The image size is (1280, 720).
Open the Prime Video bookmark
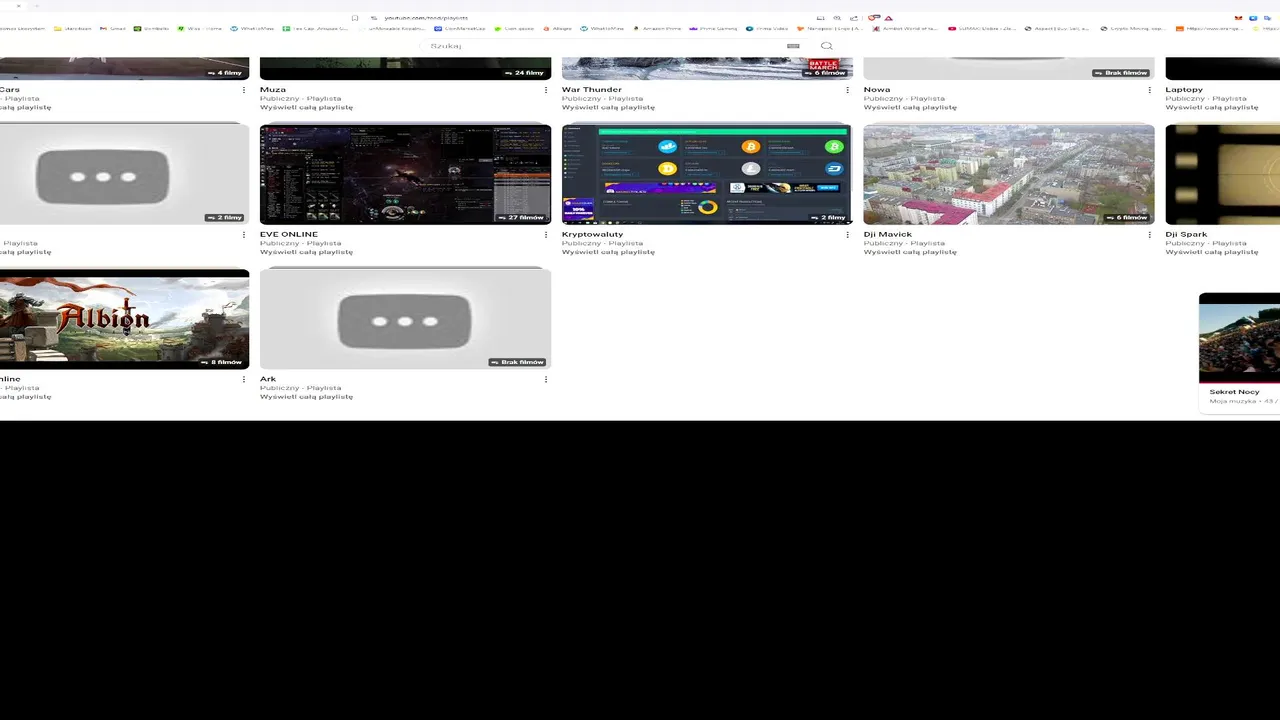767,28
